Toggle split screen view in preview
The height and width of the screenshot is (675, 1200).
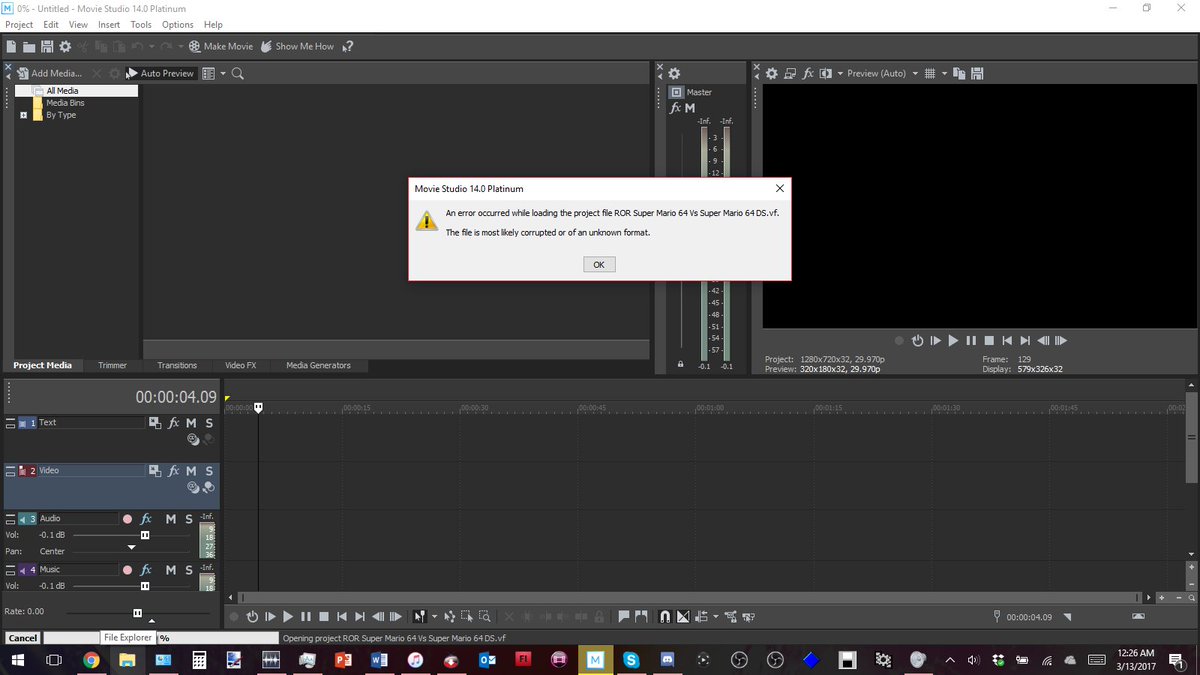tap(826, 73)
